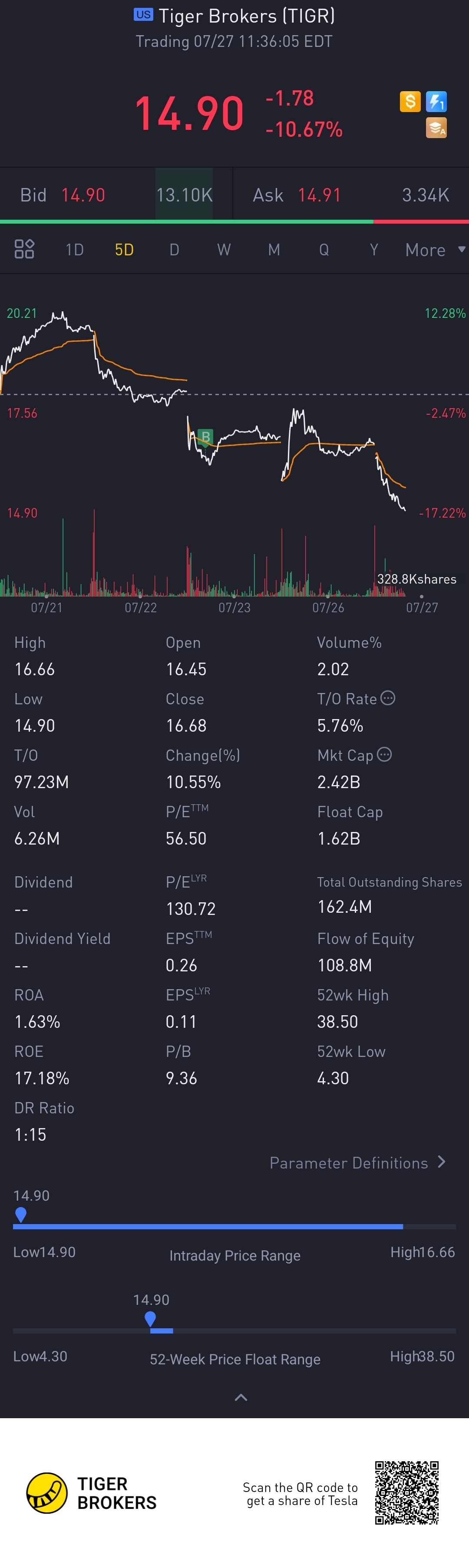Image resolution: width=469 pixels, height=1568 pixels.
Task: Tap the Tiger Brokers logo
Action: click(x=91, y=1493)
